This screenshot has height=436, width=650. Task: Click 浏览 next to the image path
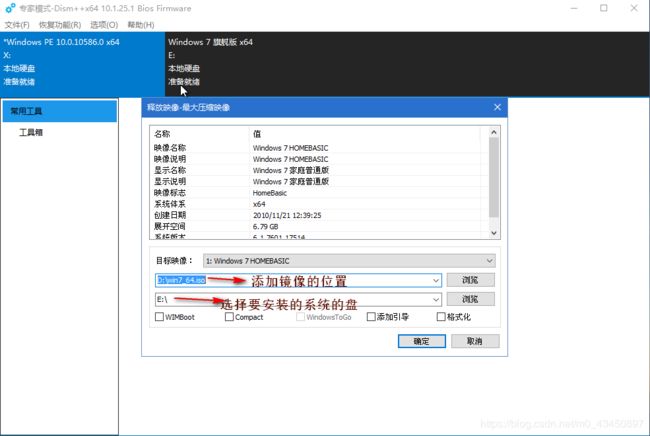pyautogui.click(x=471, y=280)
